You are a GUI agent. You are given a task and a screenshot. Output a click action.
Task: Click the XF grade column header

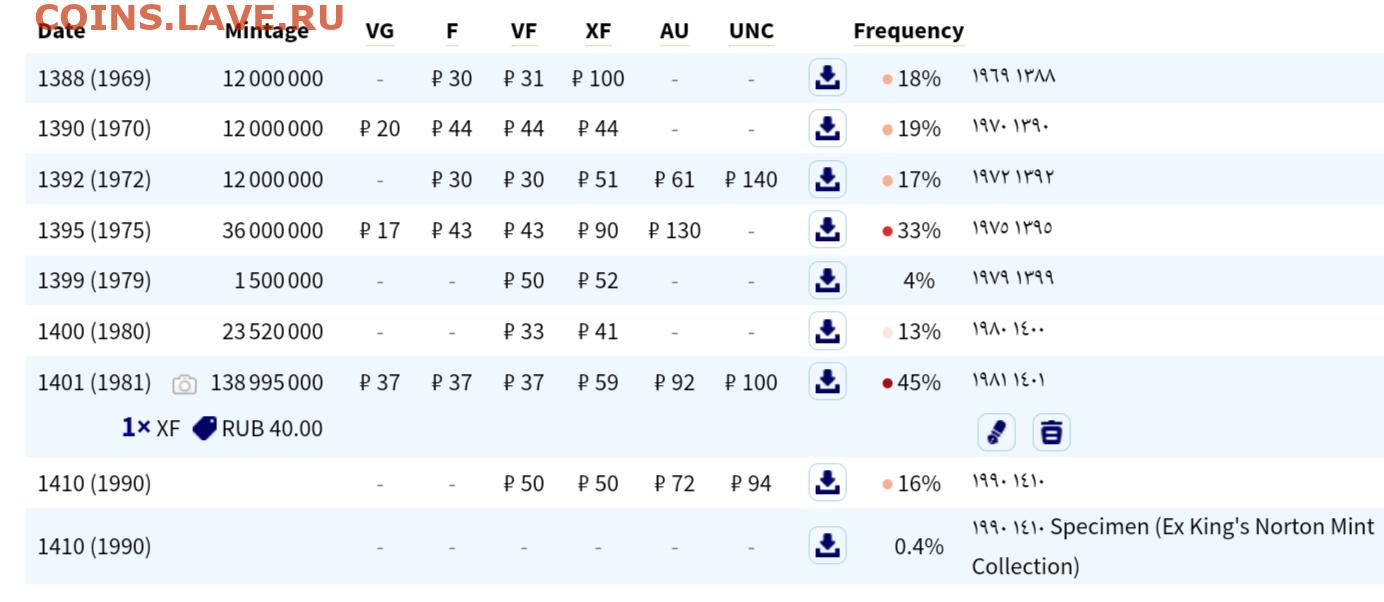pos(598,31)
